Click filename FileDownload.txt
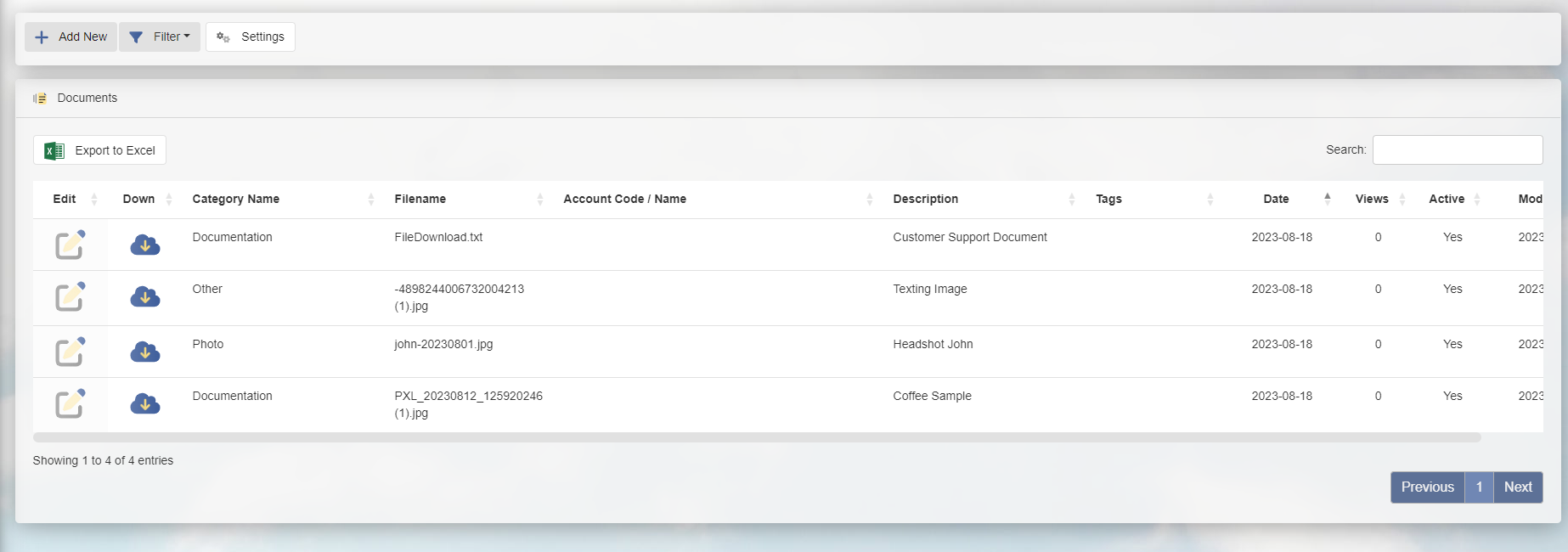Viewport: 1568px width, 552px height. click(x=438, y=238)
